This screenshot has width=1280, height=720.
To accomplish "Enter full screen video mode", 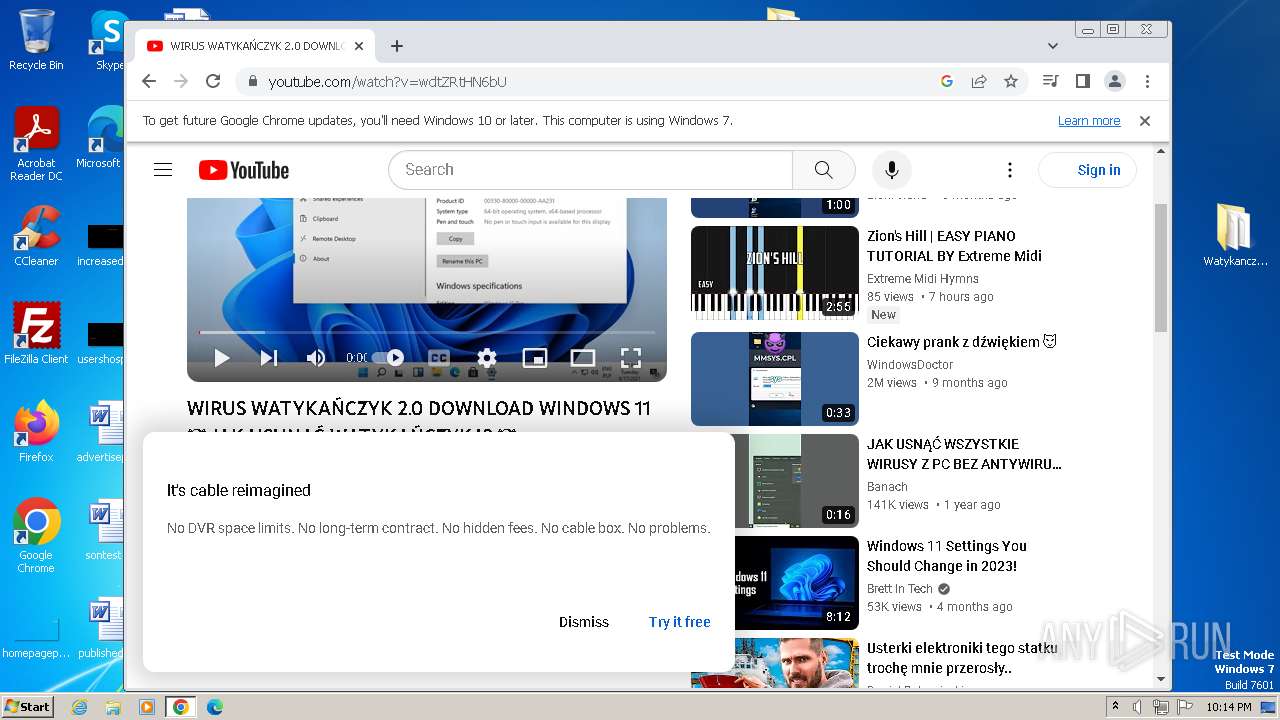I will 630,358.
